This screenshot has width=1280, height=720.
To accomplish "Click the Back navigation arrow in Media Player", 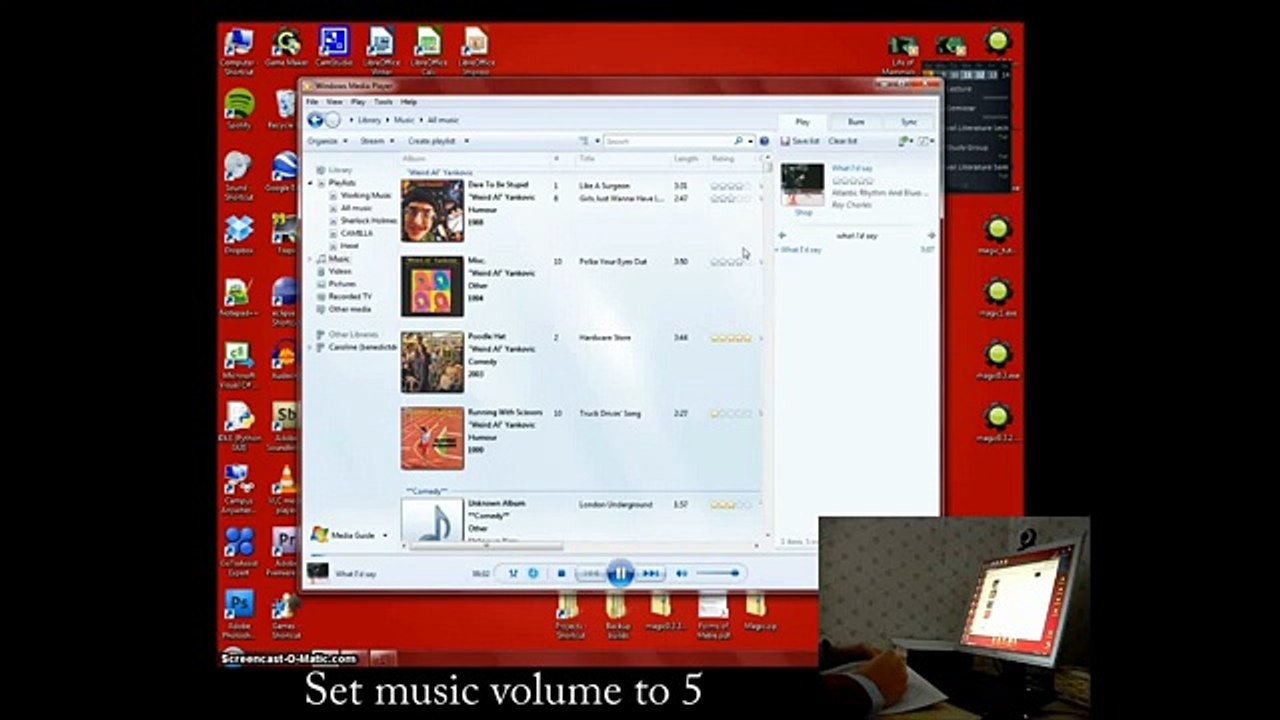I will click(x=315, y=120).
